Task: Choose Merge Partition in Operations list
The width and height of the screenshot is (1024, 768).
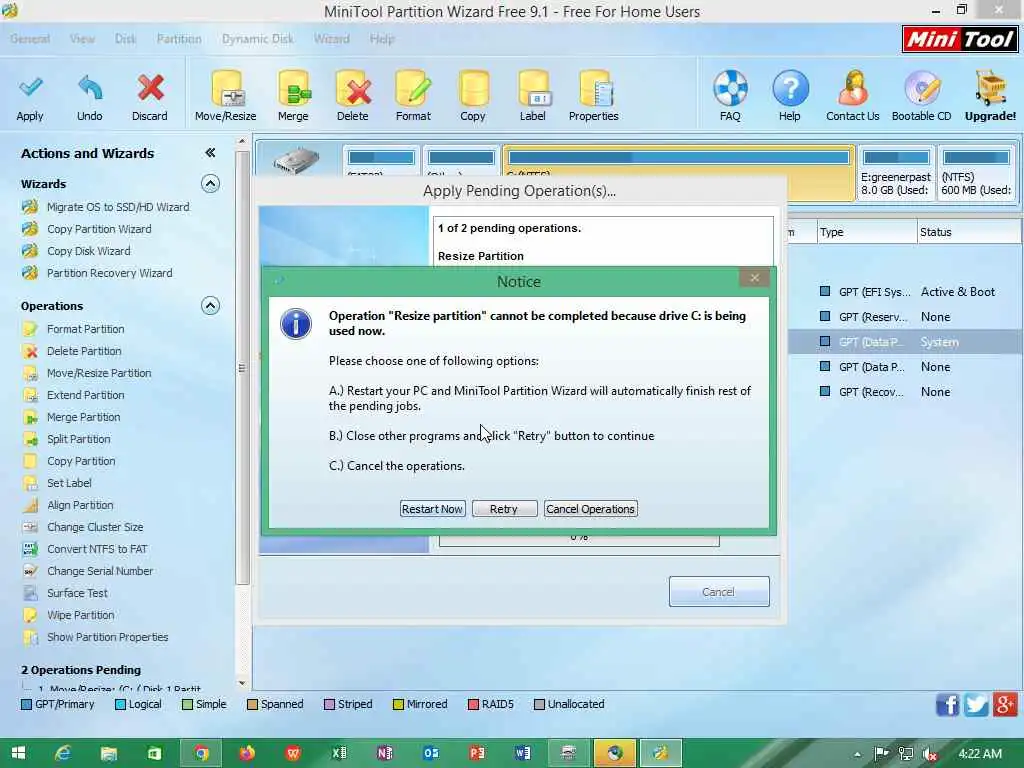Action: pyautogui.click(x=83, y=417)
